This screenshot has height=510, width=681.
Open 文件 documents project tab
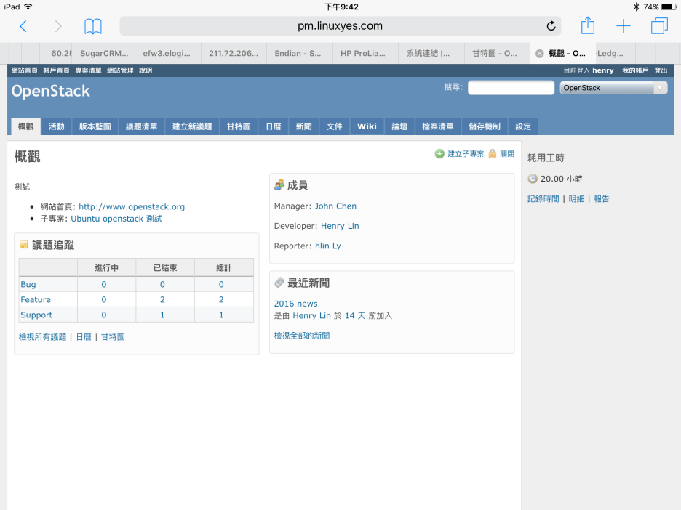pos(334,126)
